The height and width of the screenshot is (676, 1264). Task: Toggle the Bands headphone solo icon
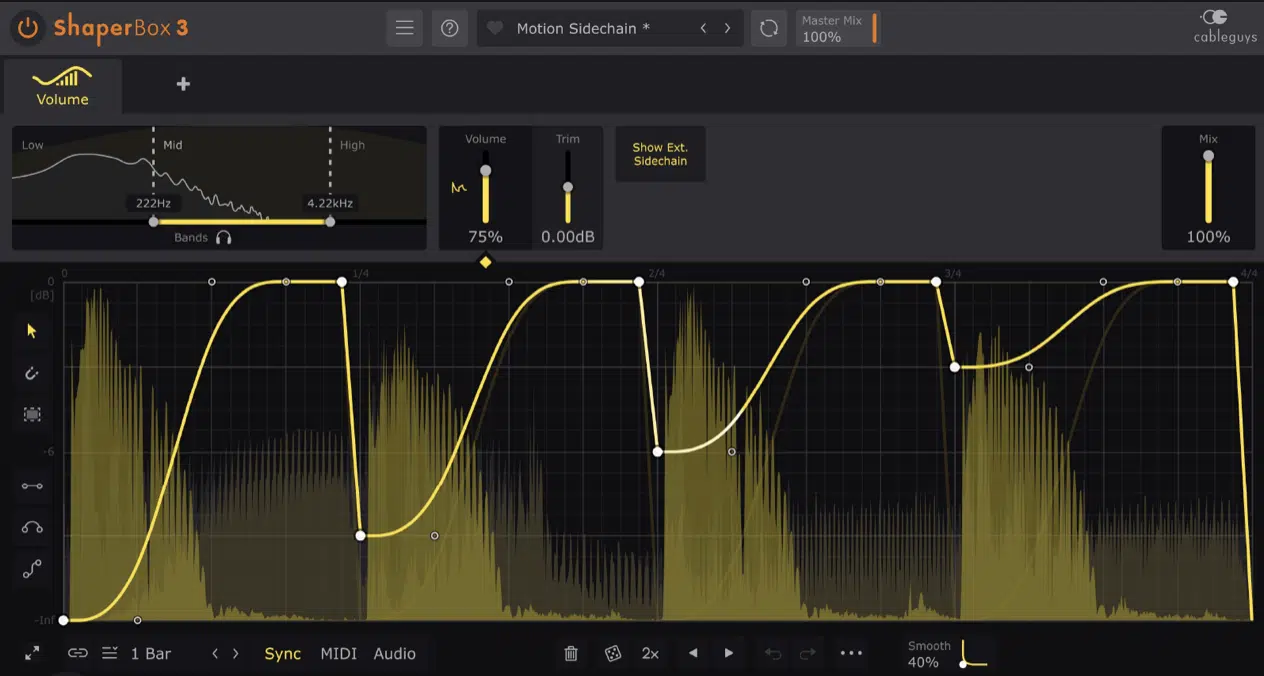click(x=224, y=238)
